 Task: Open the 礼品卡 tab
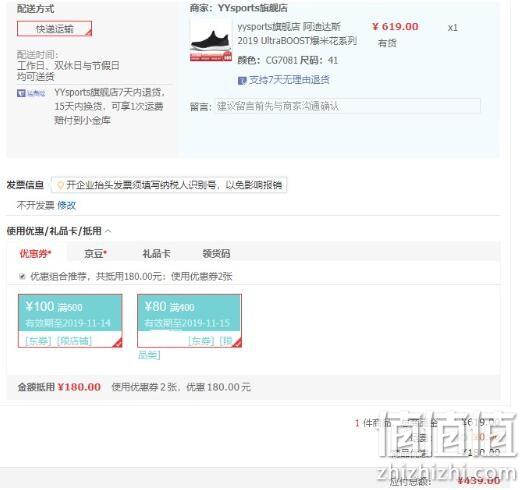[156, 254]
